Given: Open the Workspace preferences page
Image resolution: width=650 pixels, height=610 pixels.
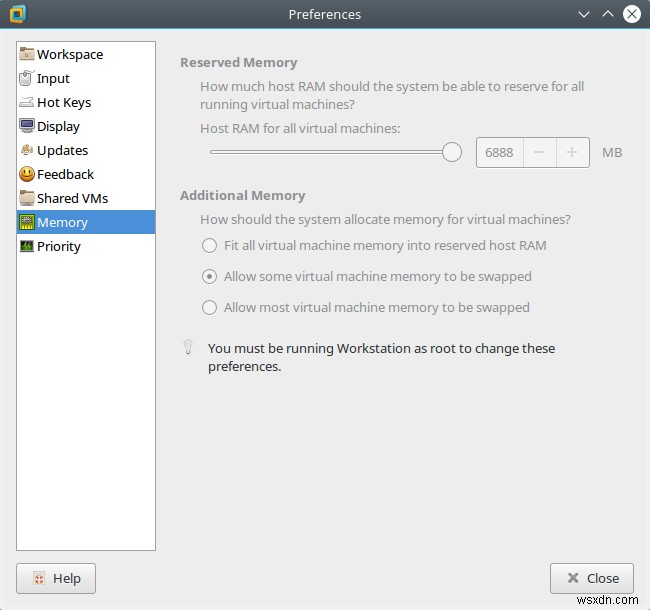Looking at the screenshot, I should coord(86,54).
